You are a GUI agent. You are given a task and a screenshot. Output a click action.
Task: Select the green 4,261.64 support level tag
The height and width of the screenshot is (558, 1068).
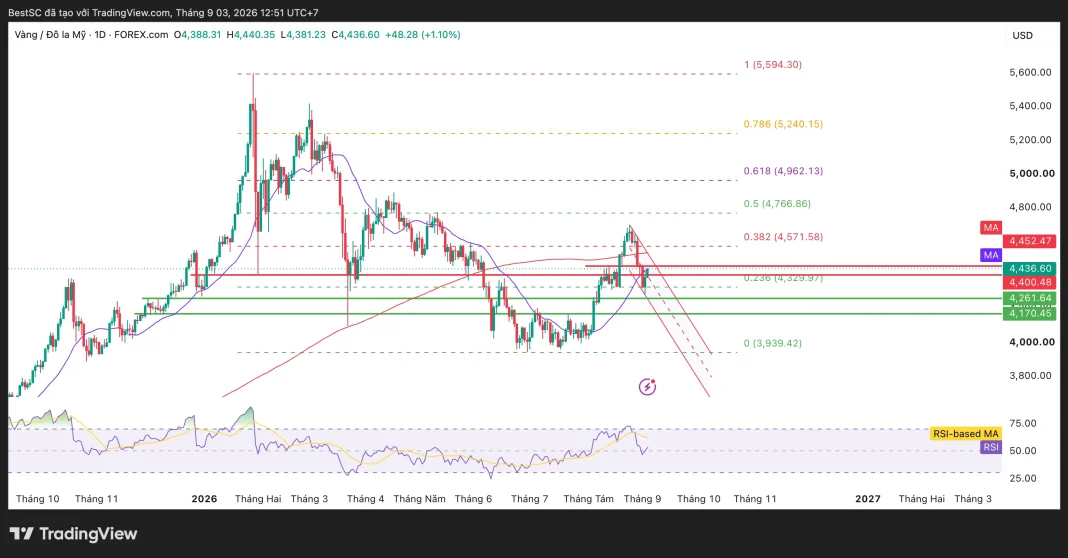click(x=1031, y=298)
